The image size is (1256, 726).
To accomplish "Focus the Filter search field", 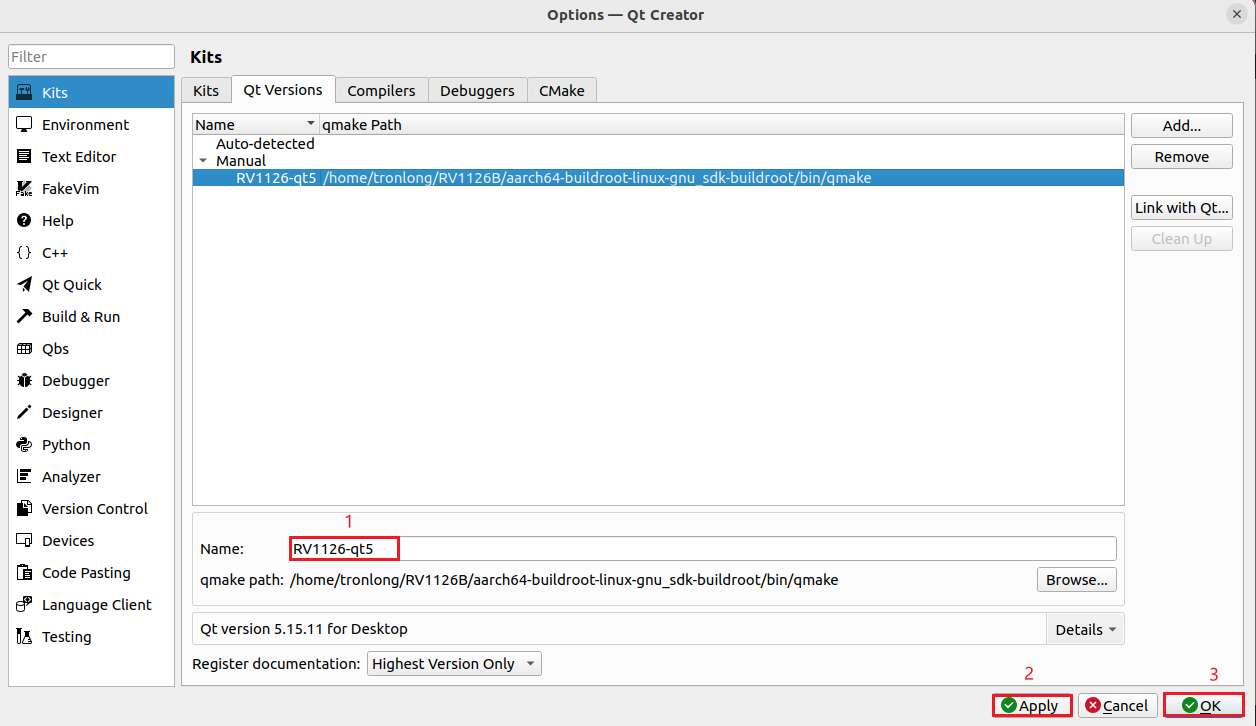I will pos(92,57).
